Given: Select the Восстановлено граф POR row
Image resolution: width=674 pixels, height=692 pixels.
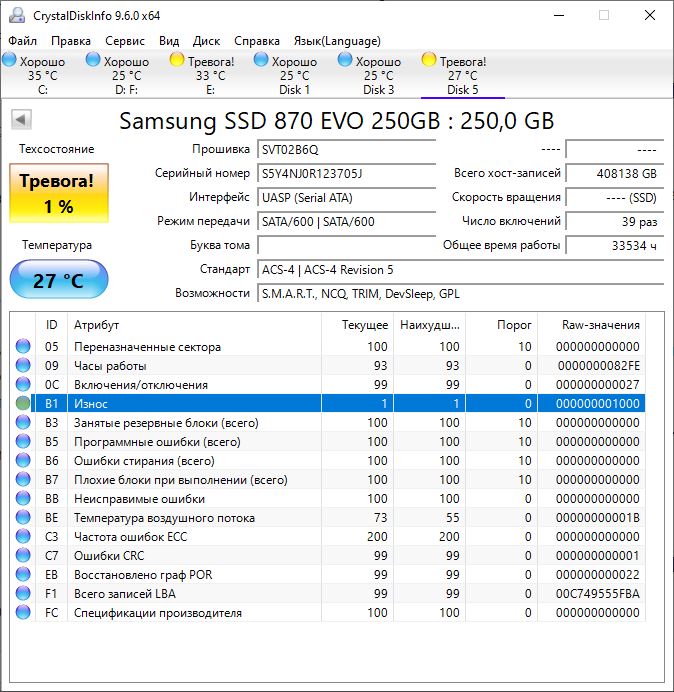Looking at the screenshot, I should [x=329, y=574].
